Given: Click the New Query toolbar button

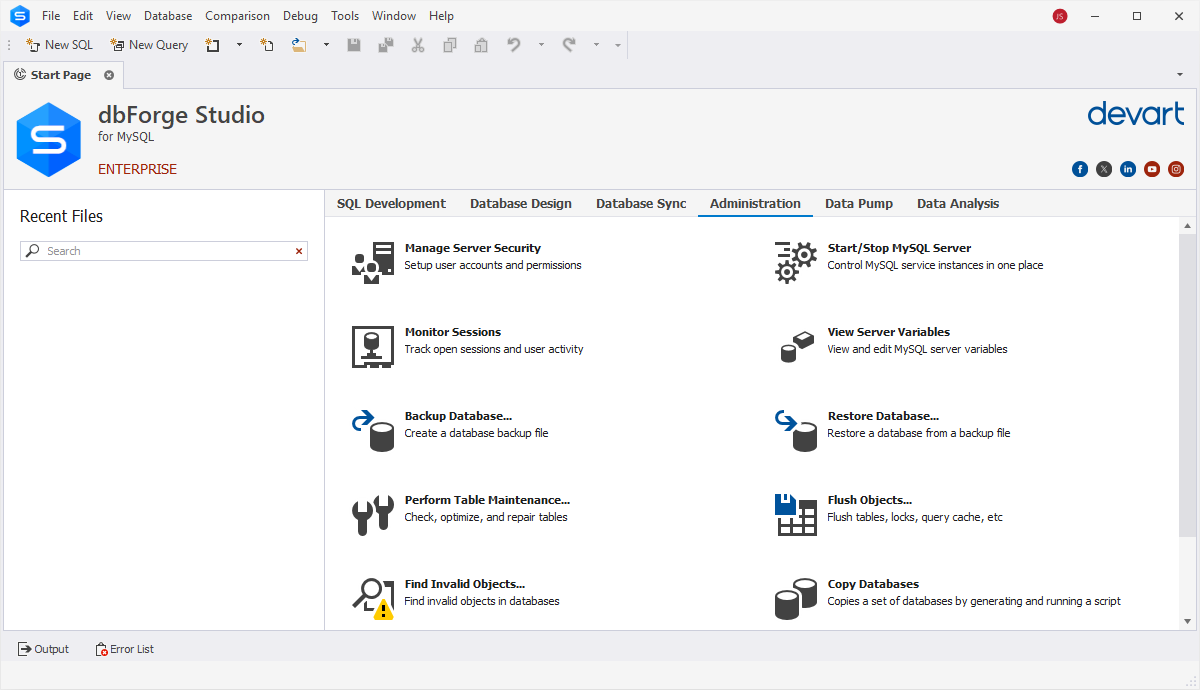Looking at the screenshot, I should click(x=149, y=45).
